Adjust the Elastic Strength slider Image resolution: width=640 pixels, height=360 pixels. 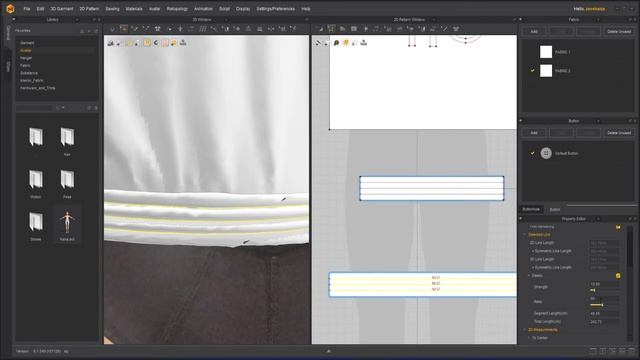point(604,290)
